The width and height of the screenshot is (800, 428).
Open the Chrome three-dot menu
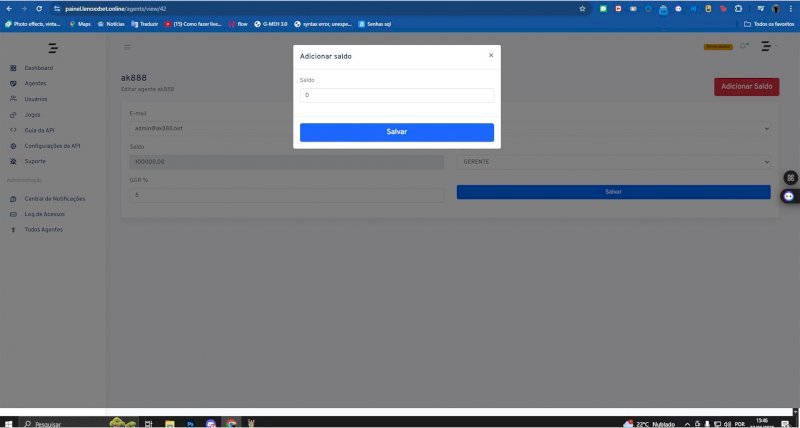(x=790, y=9)
